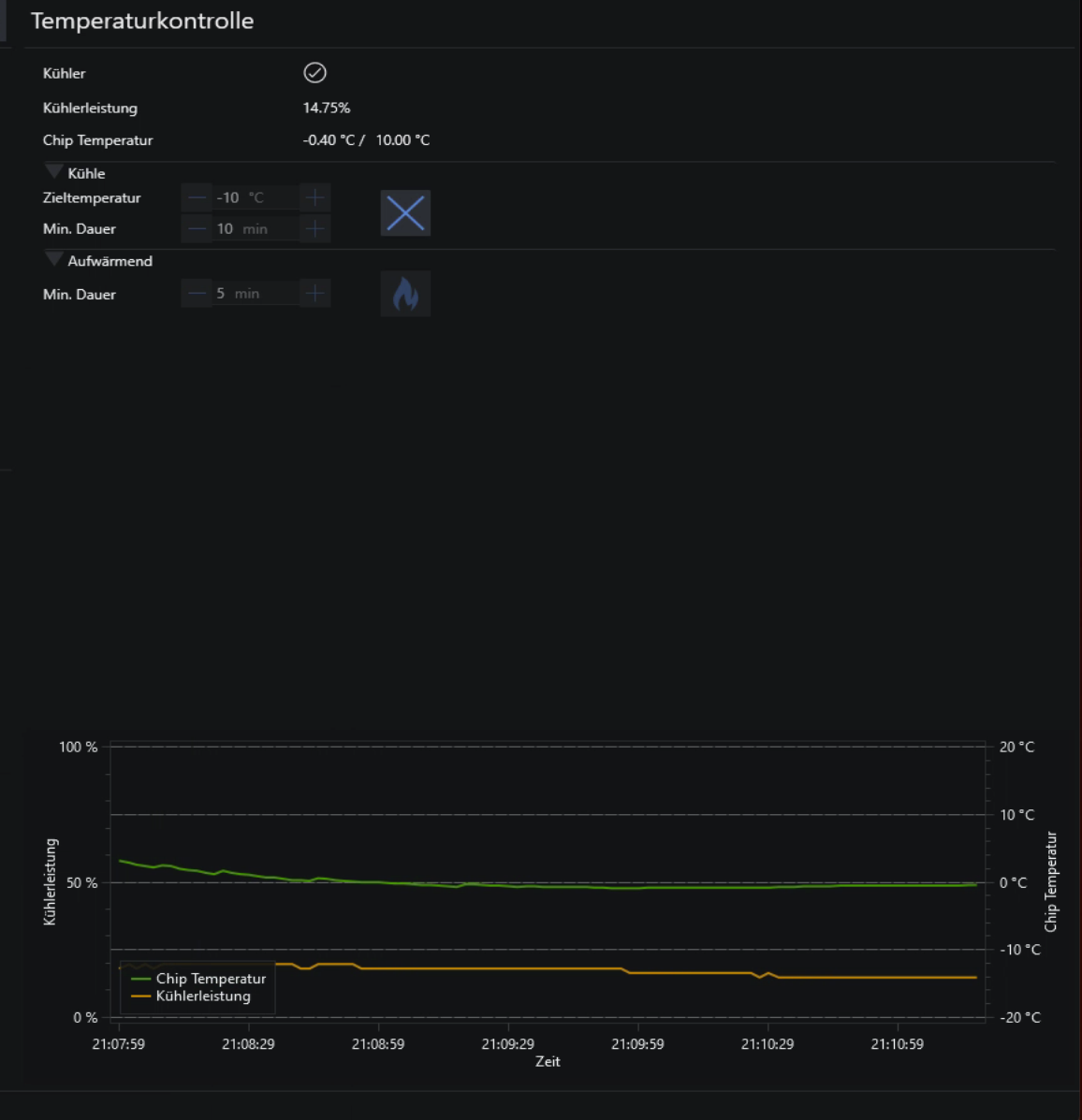
Task: Click the 21:08:29 time axis label
Action: pos(248,1044)
